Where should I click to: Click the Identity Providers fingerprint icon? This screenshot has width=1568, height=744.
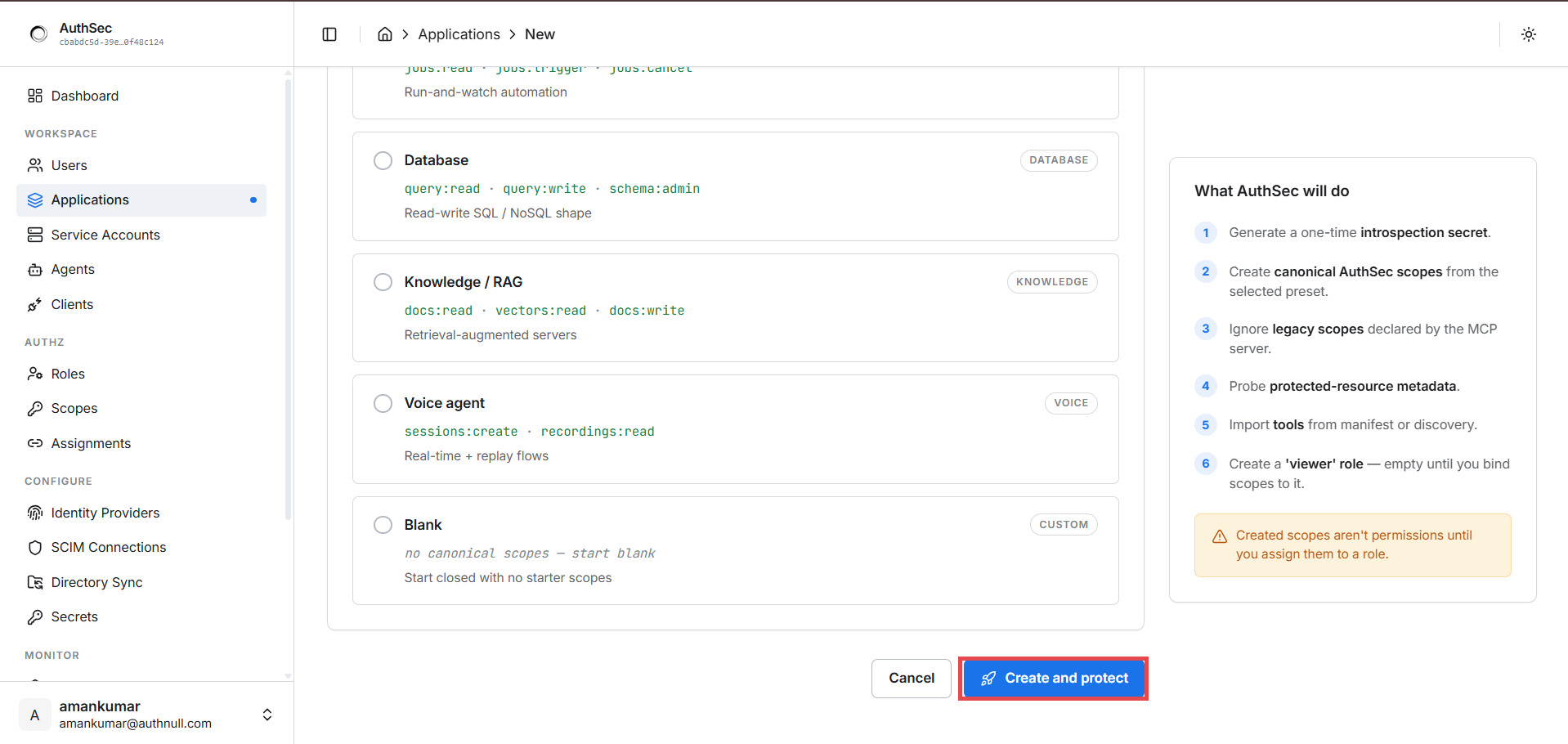click(x=35, y=513)
